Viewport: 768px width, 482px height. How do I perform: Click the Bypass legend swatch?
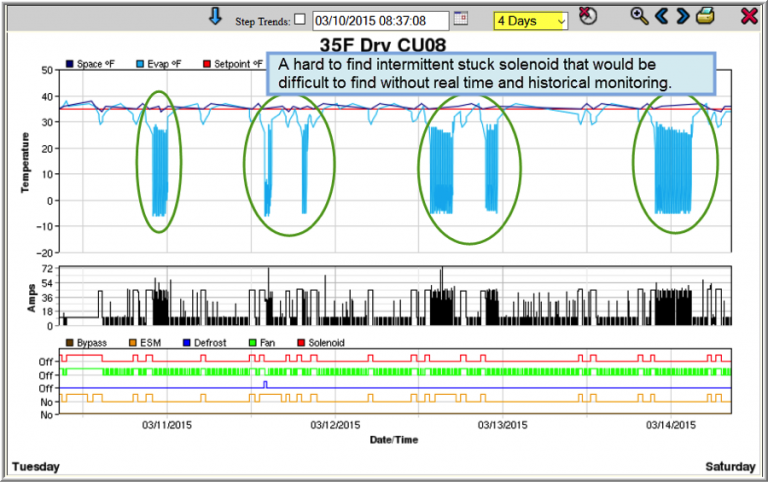click(x=70, y=343)
